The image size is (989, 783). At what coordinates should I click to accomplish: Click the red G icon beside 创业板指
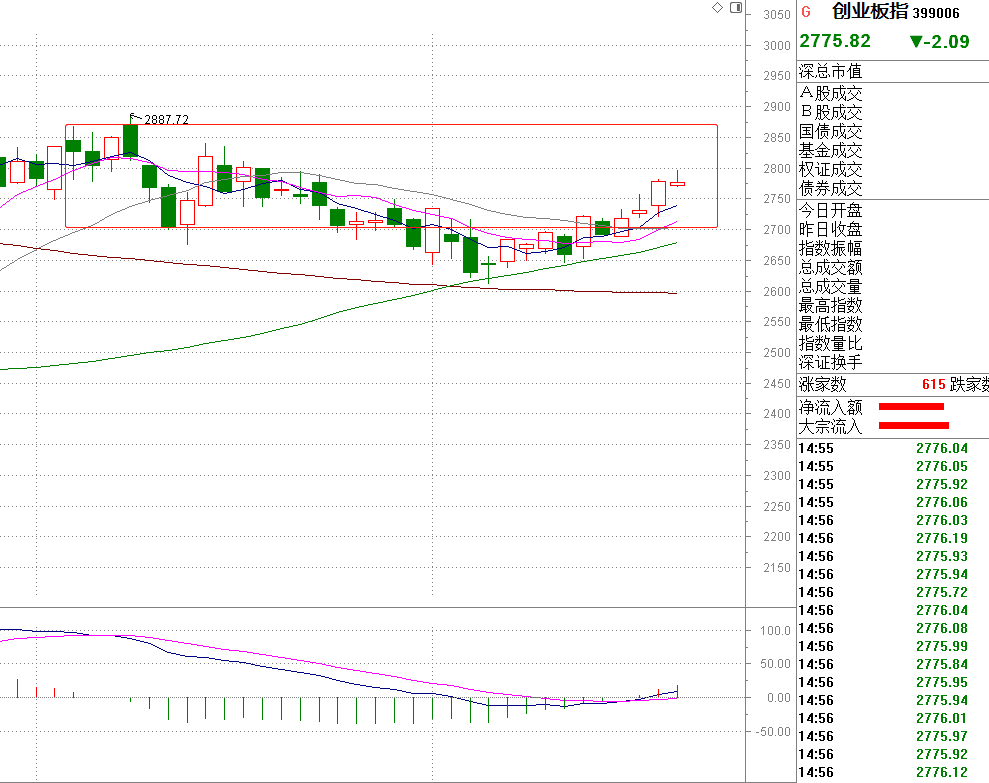[x=806, y=12]
